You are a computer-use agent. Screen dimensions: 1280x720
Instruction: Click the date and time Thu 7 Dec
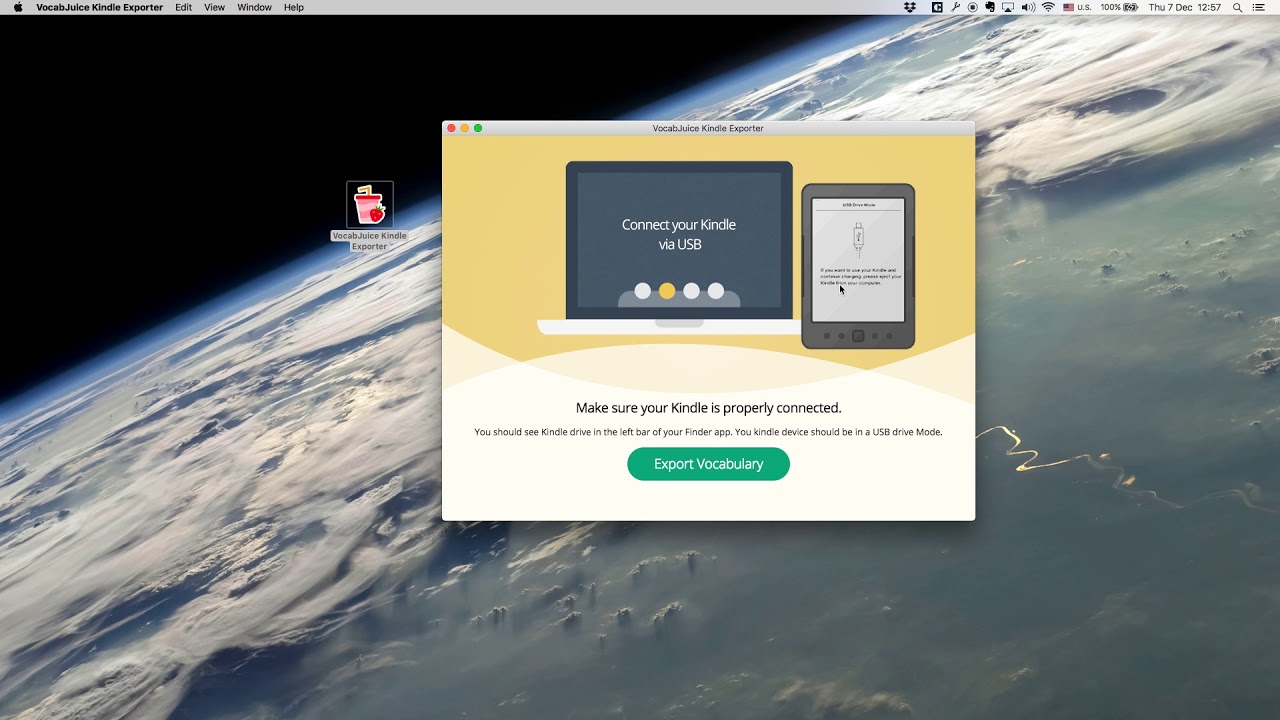pos(1185,7)
